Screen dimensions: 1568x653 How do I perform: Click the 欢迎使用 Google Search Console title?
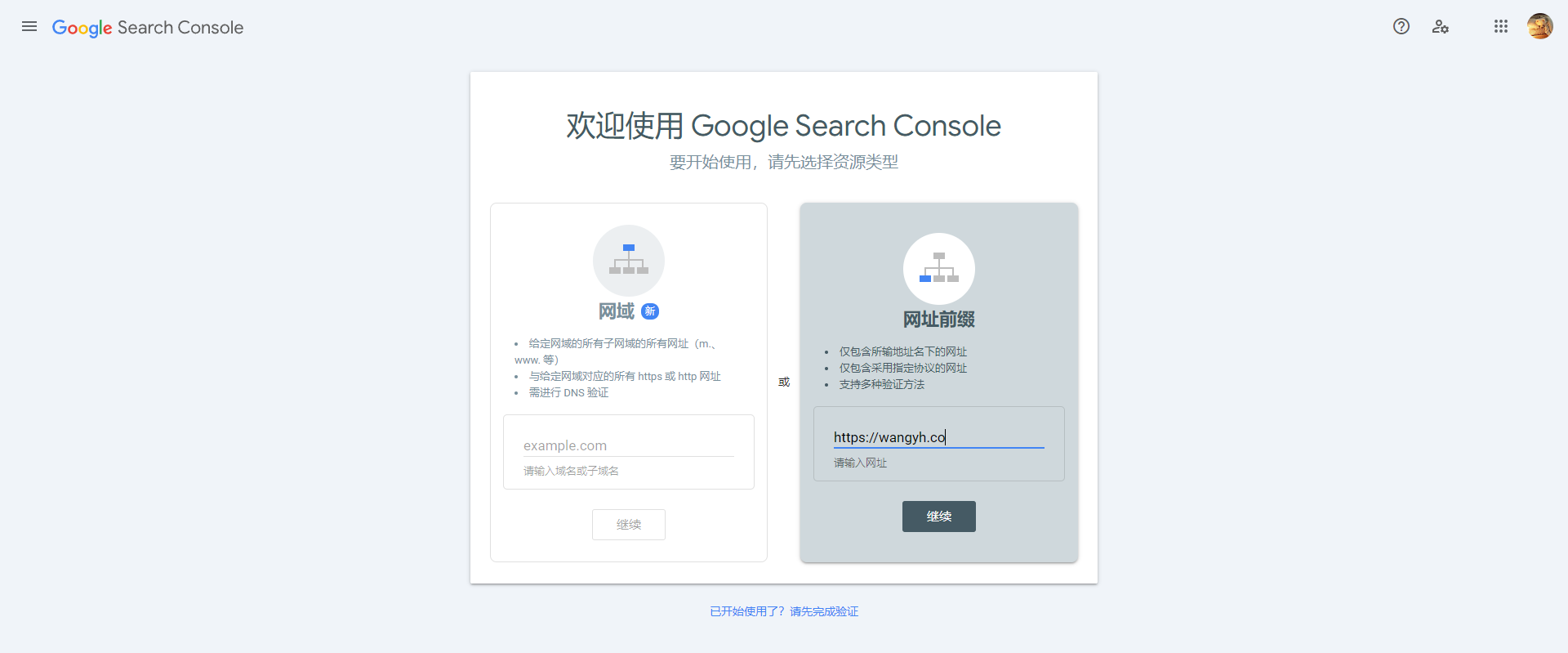click(784, 126)
